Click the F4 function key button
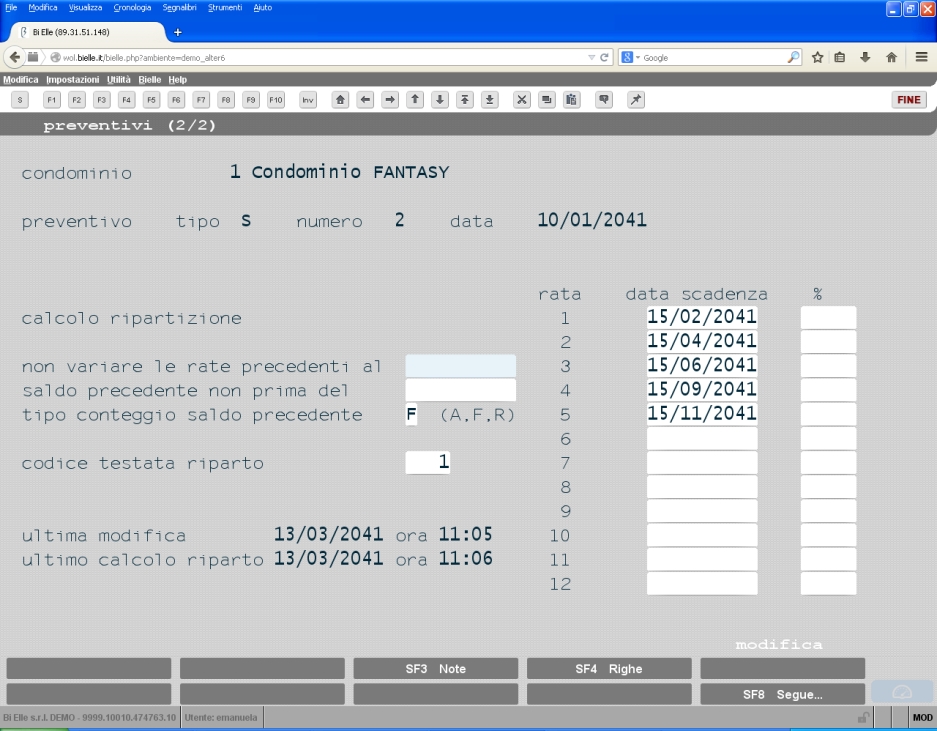The height and width of the screenshot is (731, 937). [126, 100]
